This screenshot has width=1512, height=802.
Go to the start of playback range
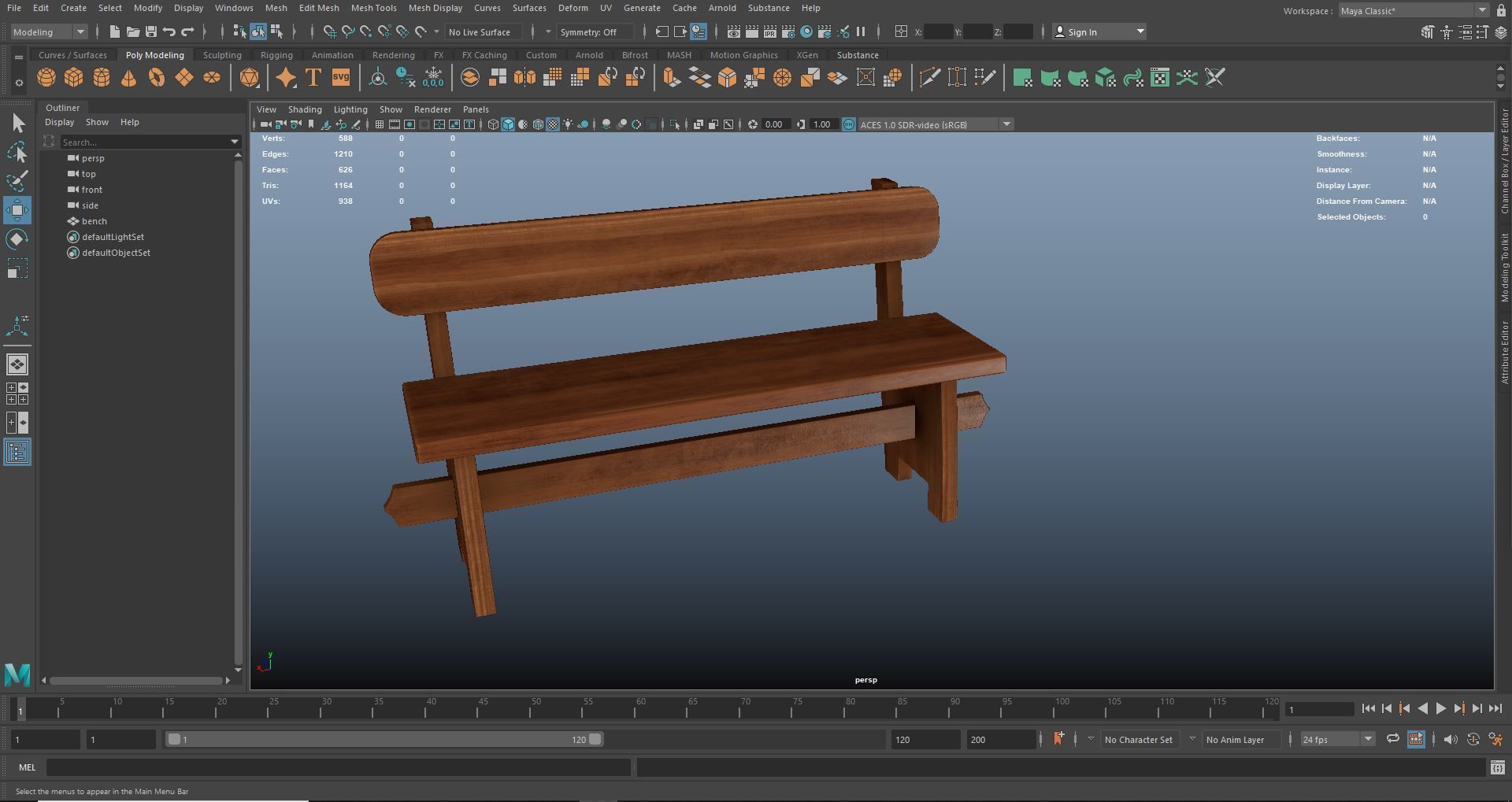[1368, 709]
